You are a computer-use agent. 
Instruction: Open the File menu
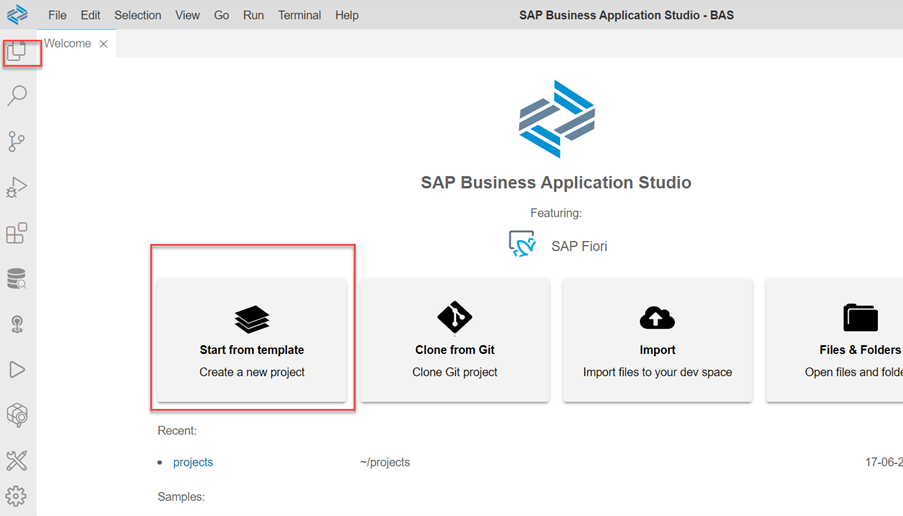[x=57, y=15]
